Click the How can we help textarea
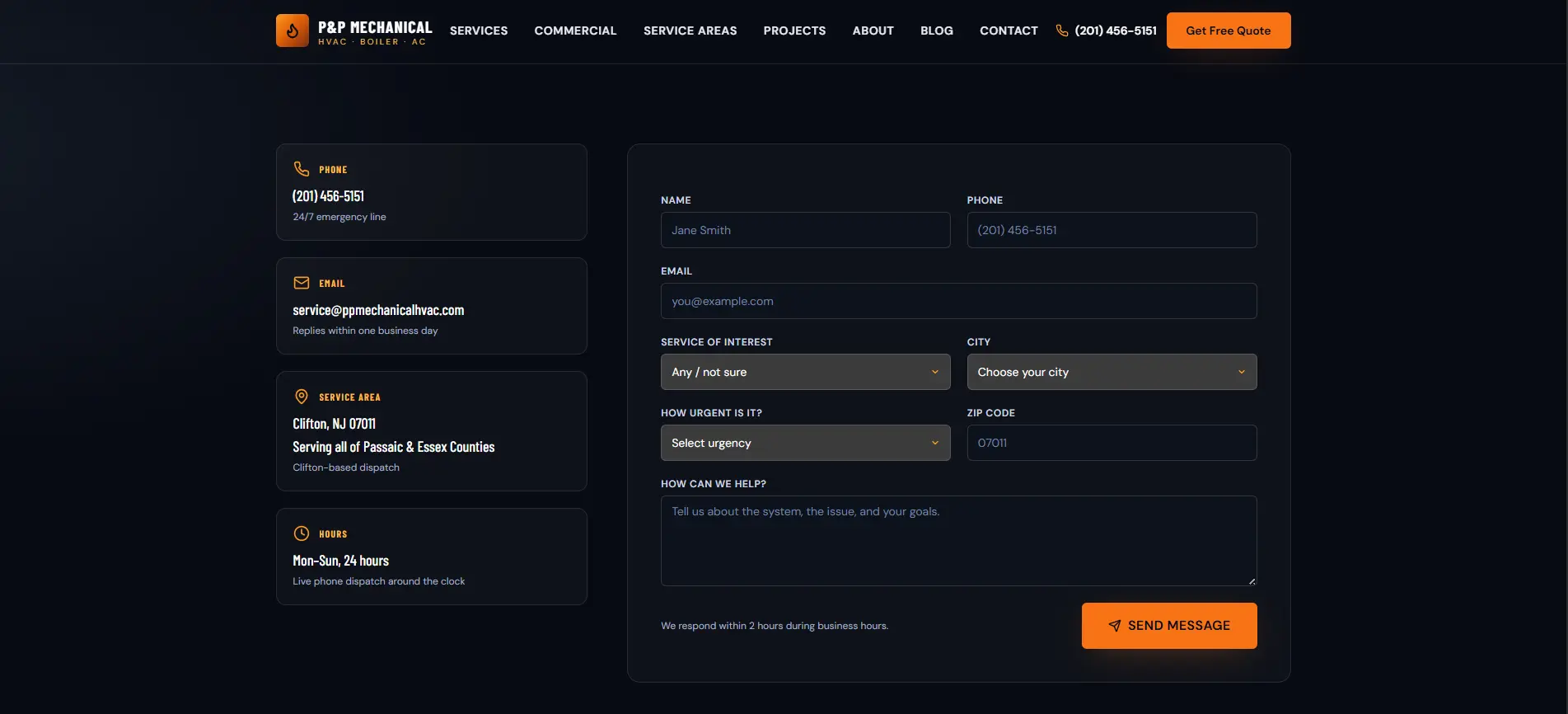1568x714 pixels. click(958, 541)
